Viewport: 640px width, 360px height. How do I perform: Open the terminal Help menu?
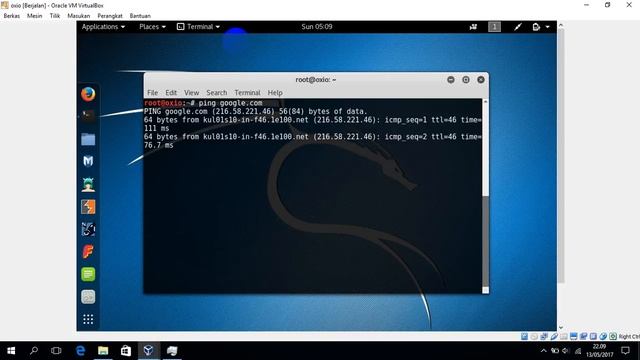pos(275,93)
